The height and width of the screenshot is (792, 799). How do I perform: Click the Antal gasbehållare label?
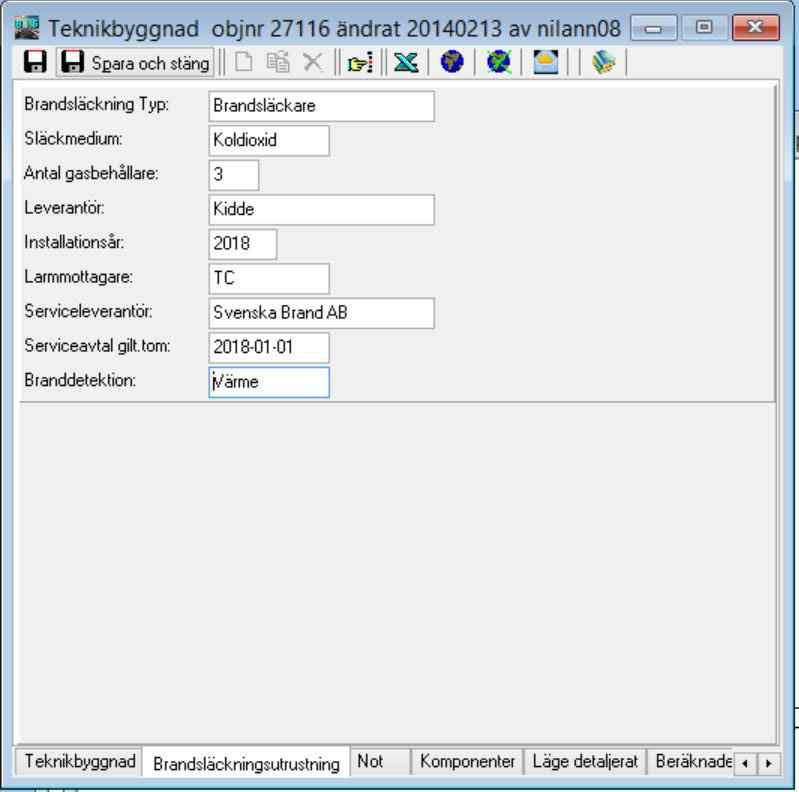click(x=91, y=173)
